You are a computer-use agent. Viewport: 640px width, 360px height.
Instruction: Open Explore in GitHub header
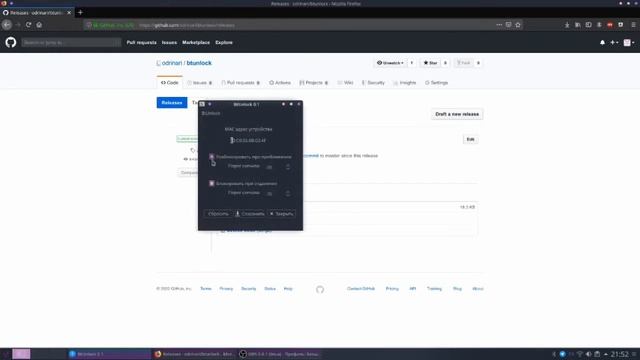coord(224,42)
